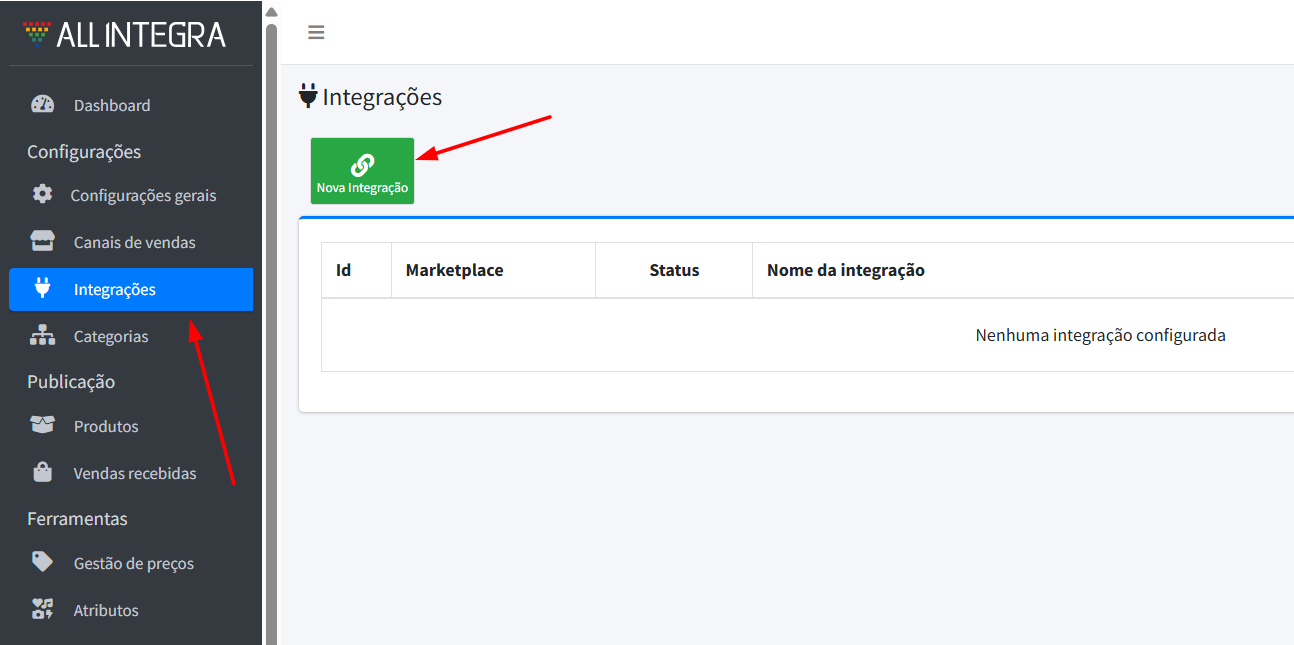
Task: Click the Canais de vendas store icon
Action: (42, 242)
